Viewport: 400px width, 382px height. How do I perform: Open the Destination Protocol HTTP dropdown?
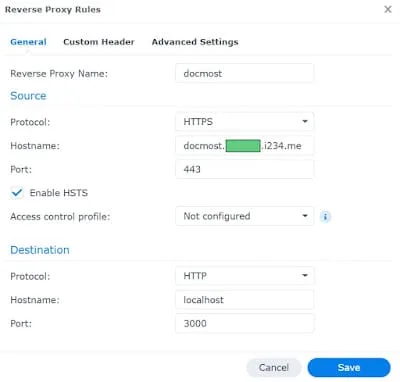[x=244, y=276]
